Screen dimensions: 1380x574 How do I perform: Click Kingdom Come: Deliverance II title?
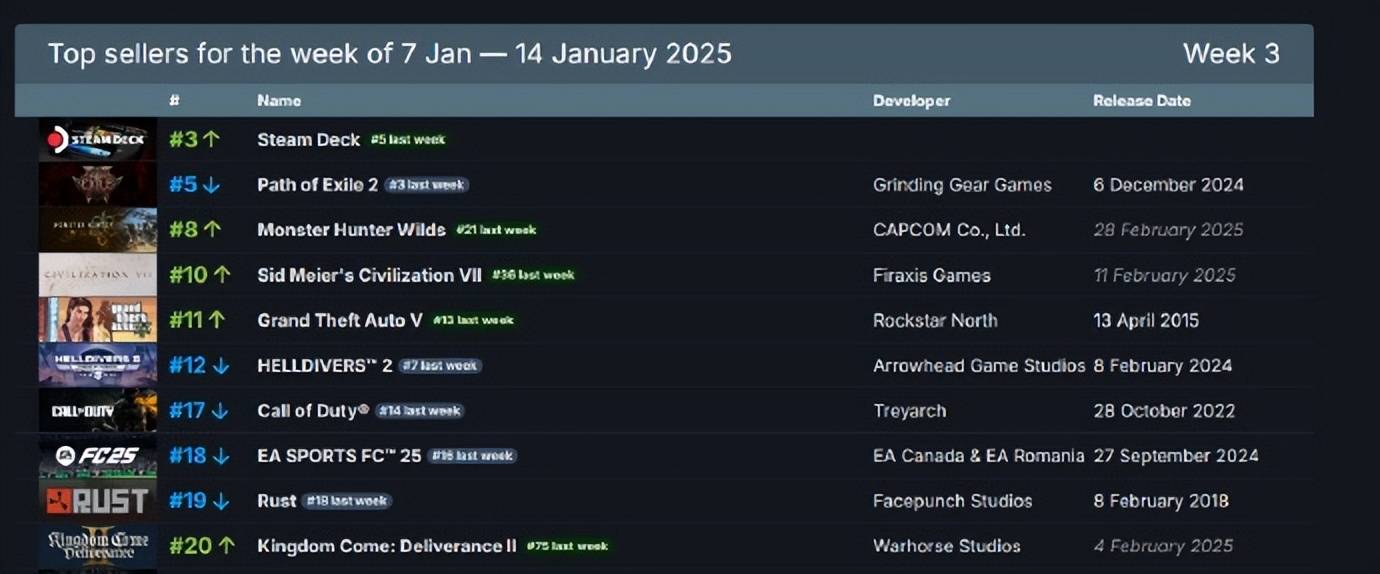click(x=387, y=546)
